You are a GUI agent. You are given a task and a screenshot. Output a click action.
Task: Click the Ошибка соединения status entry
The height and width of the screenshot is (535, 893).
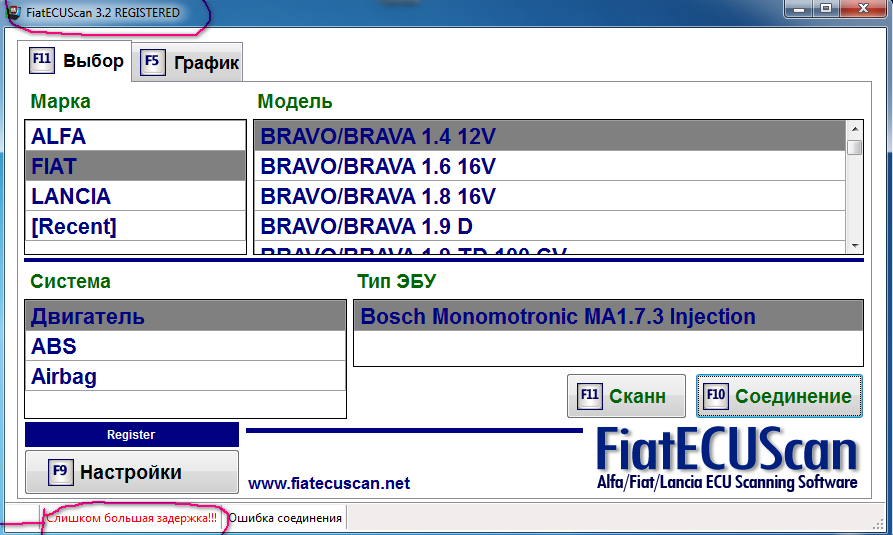tap(285, 518)
